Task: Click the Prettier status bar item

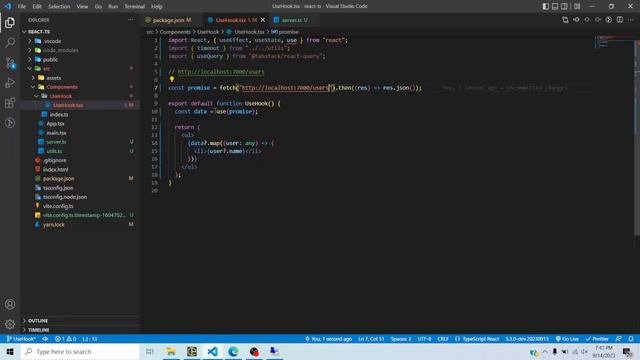Action: [597, 339]
